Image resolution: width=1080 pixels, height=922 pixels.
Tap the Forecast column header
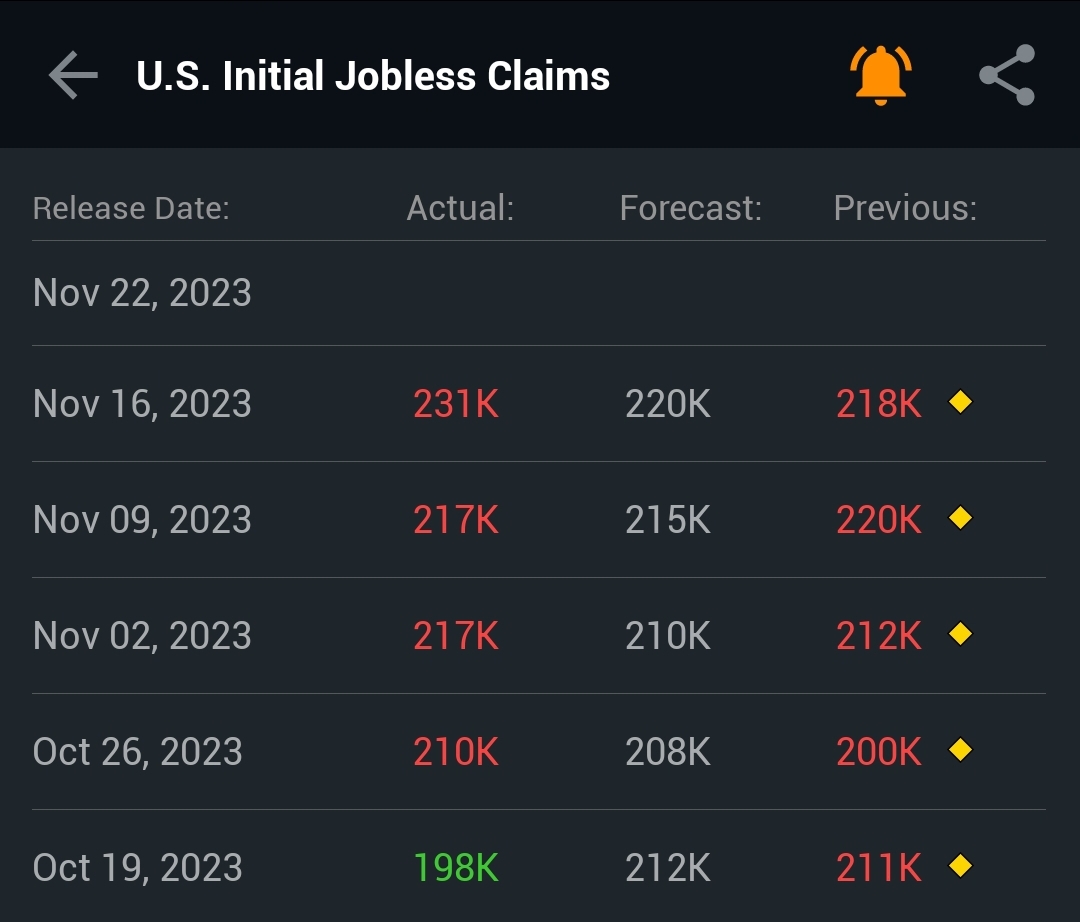(x=691, y=208)
